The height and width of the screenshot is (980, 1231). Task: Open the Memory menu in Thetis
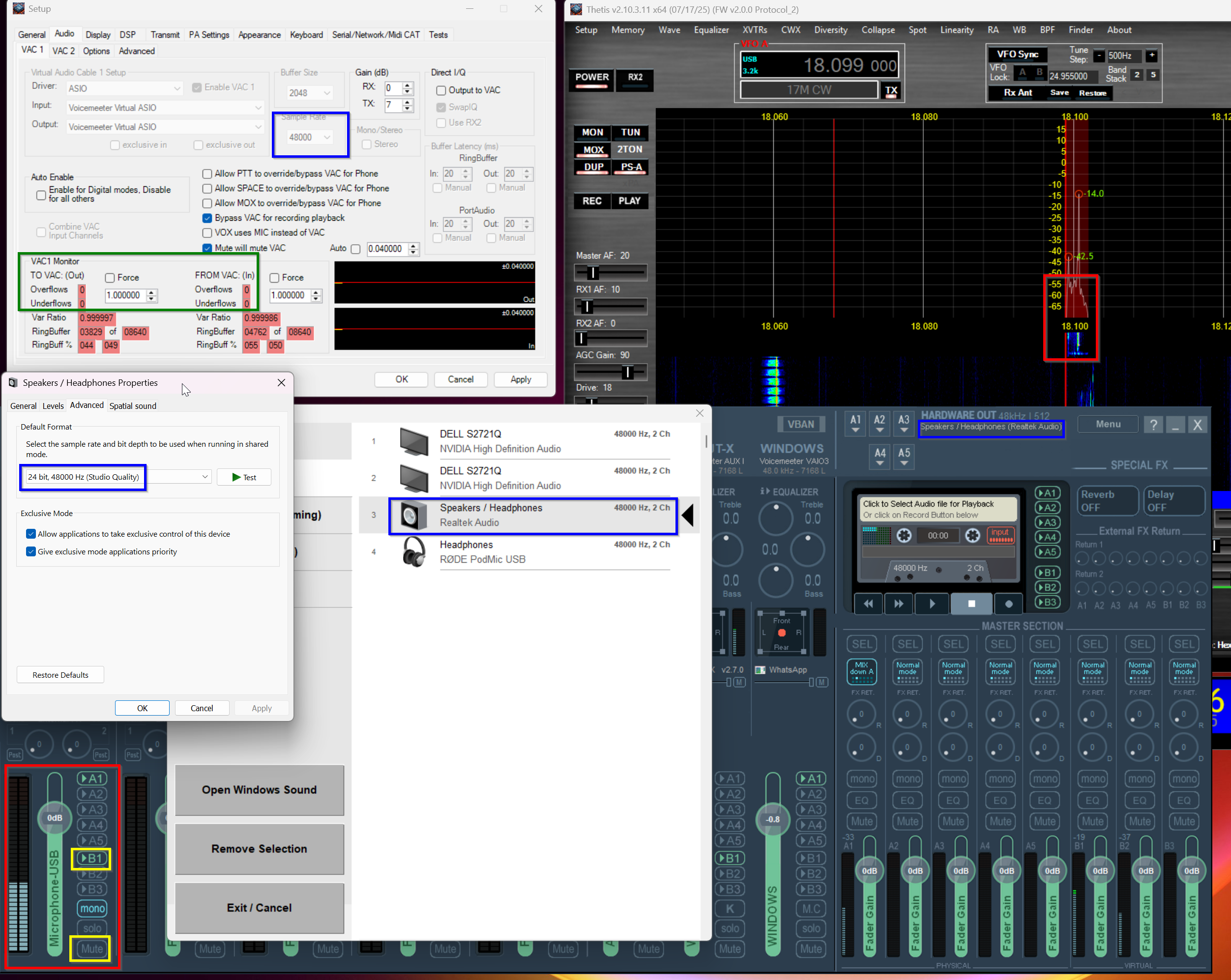627,29
